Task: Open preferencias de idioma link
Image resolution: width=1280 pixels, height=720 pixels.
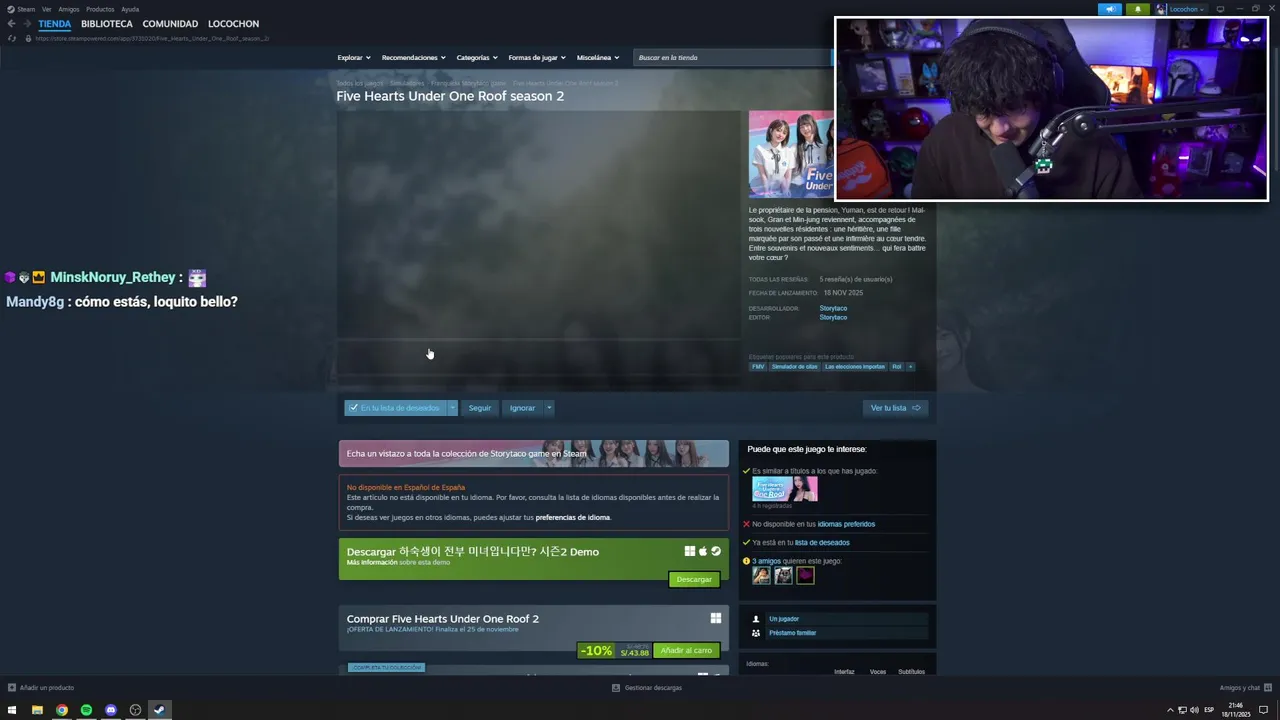Action: point(572,517)
